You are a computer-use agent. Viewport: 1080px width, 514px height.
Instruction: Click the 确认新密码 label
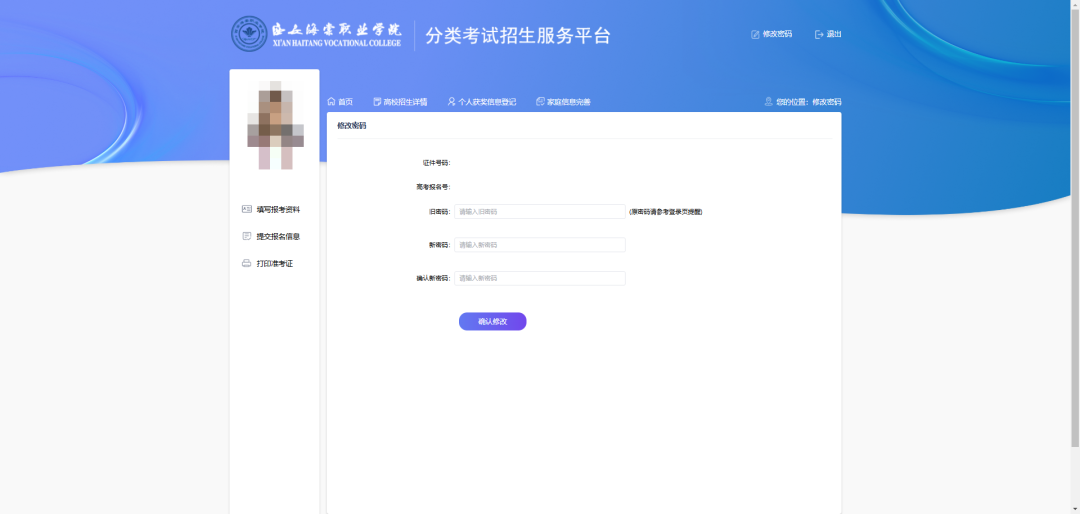click(433, 278)
